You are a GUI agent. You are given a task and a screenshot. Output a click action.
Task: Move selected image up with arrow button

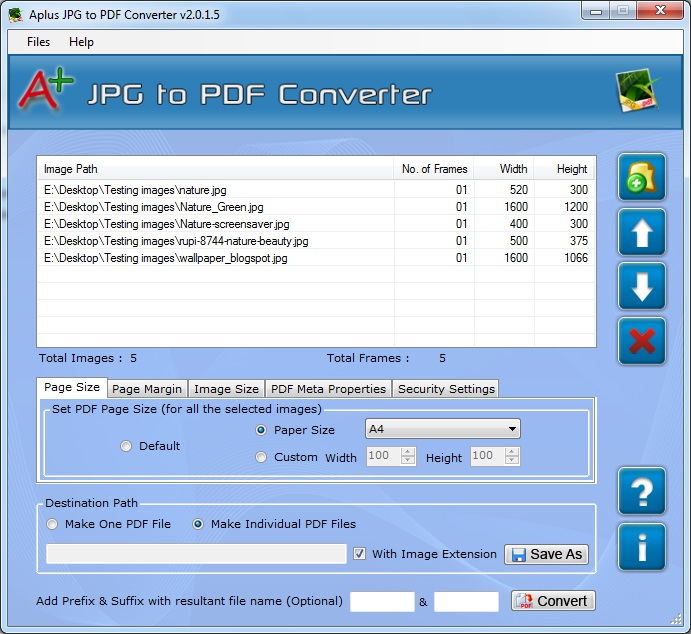point(642,232)
